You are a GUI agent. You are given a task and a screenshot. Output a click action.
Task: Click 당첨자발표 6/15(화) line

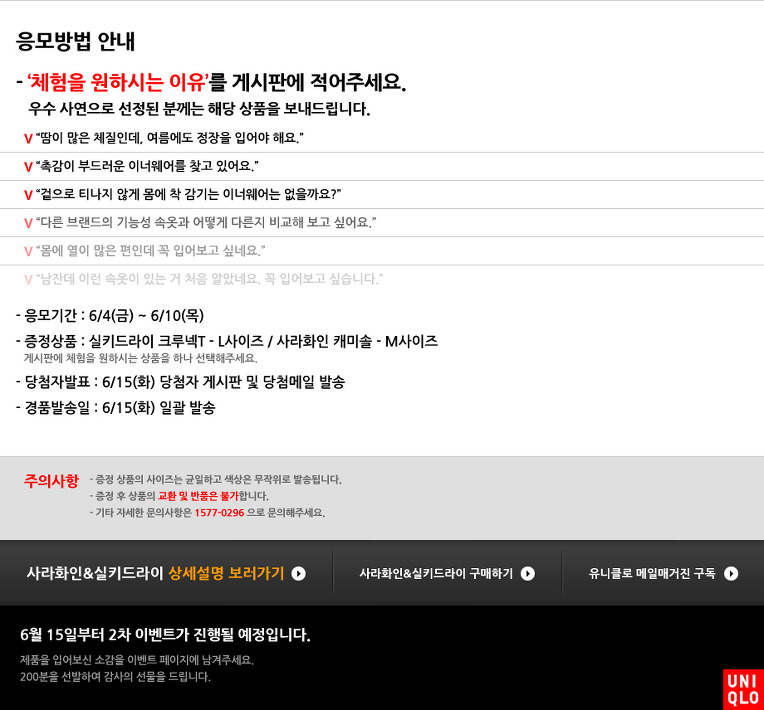pos(180,382)
